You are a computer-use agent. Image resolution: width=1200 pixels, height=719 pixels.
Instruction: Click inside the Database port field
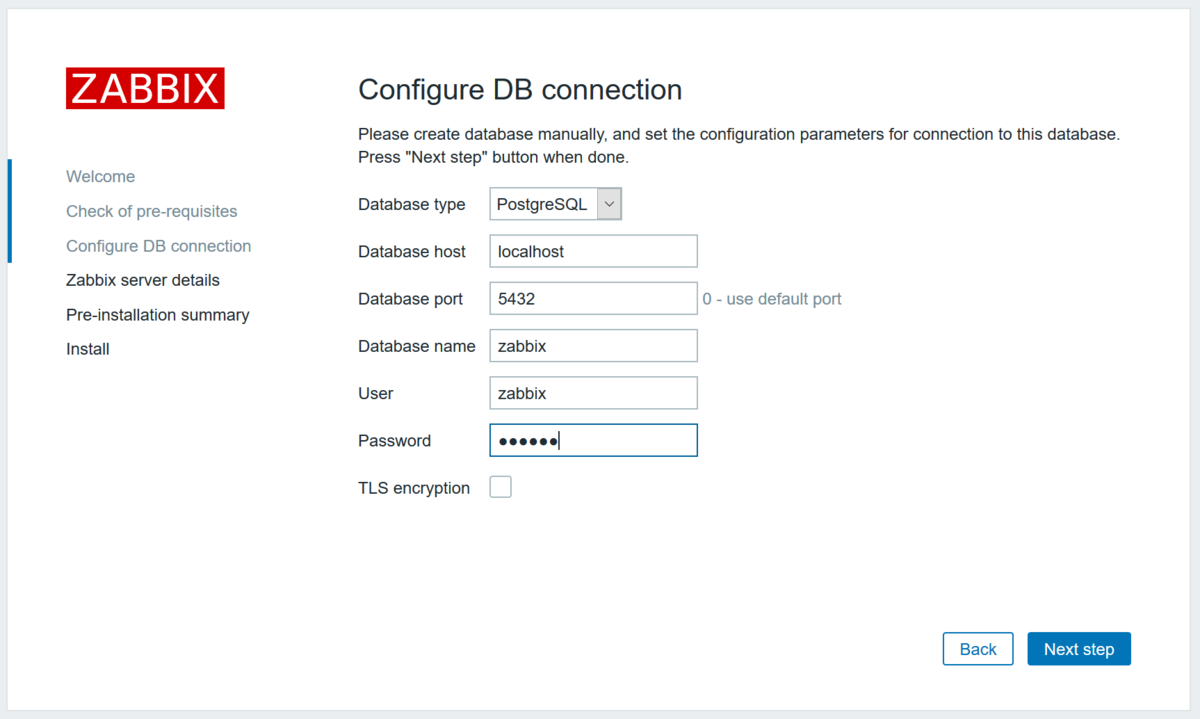click(592, 298)
